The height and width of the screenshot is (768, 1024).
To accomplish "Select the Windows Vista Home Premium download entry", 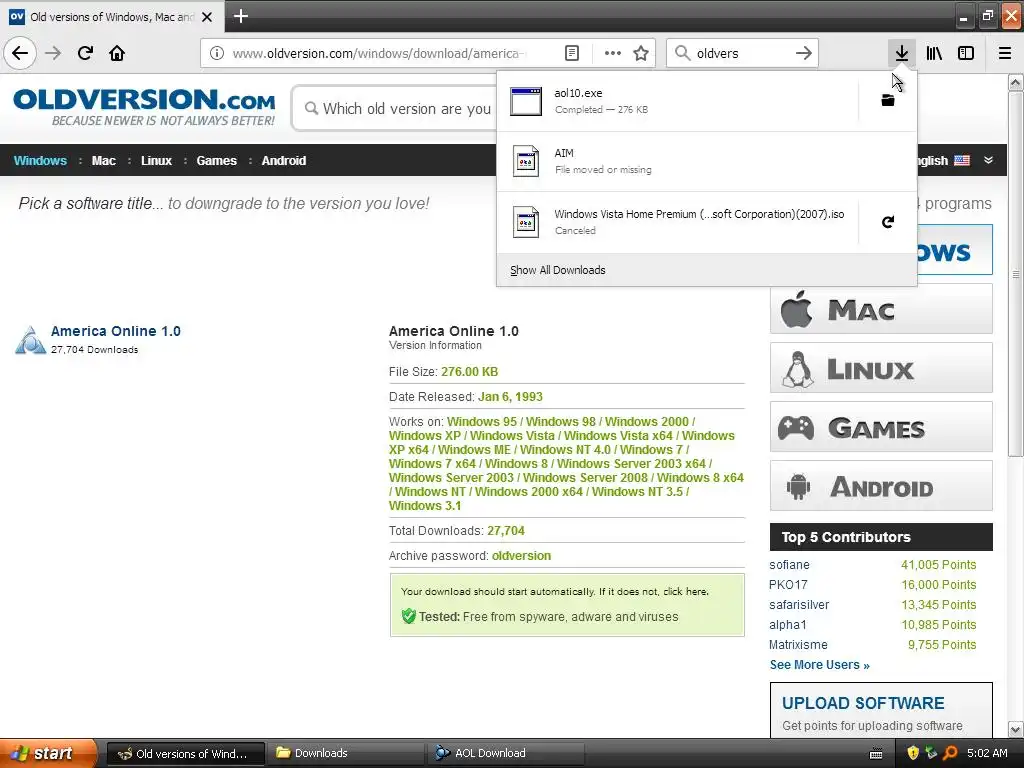I will (x=677, y=222).
